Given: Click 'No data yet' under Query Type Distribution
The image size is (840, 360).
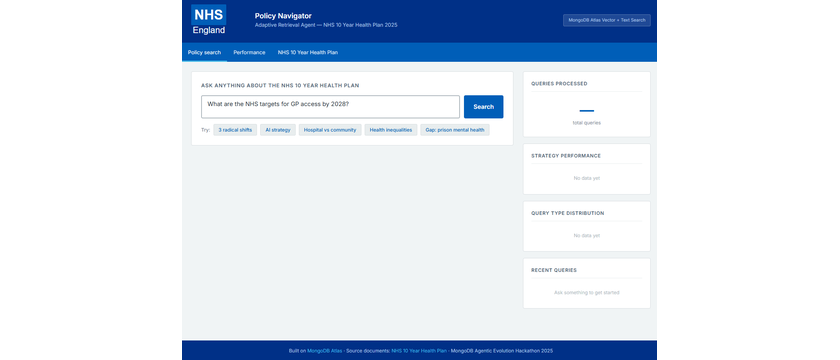Looking at the screenshot, I should (587, 235).
